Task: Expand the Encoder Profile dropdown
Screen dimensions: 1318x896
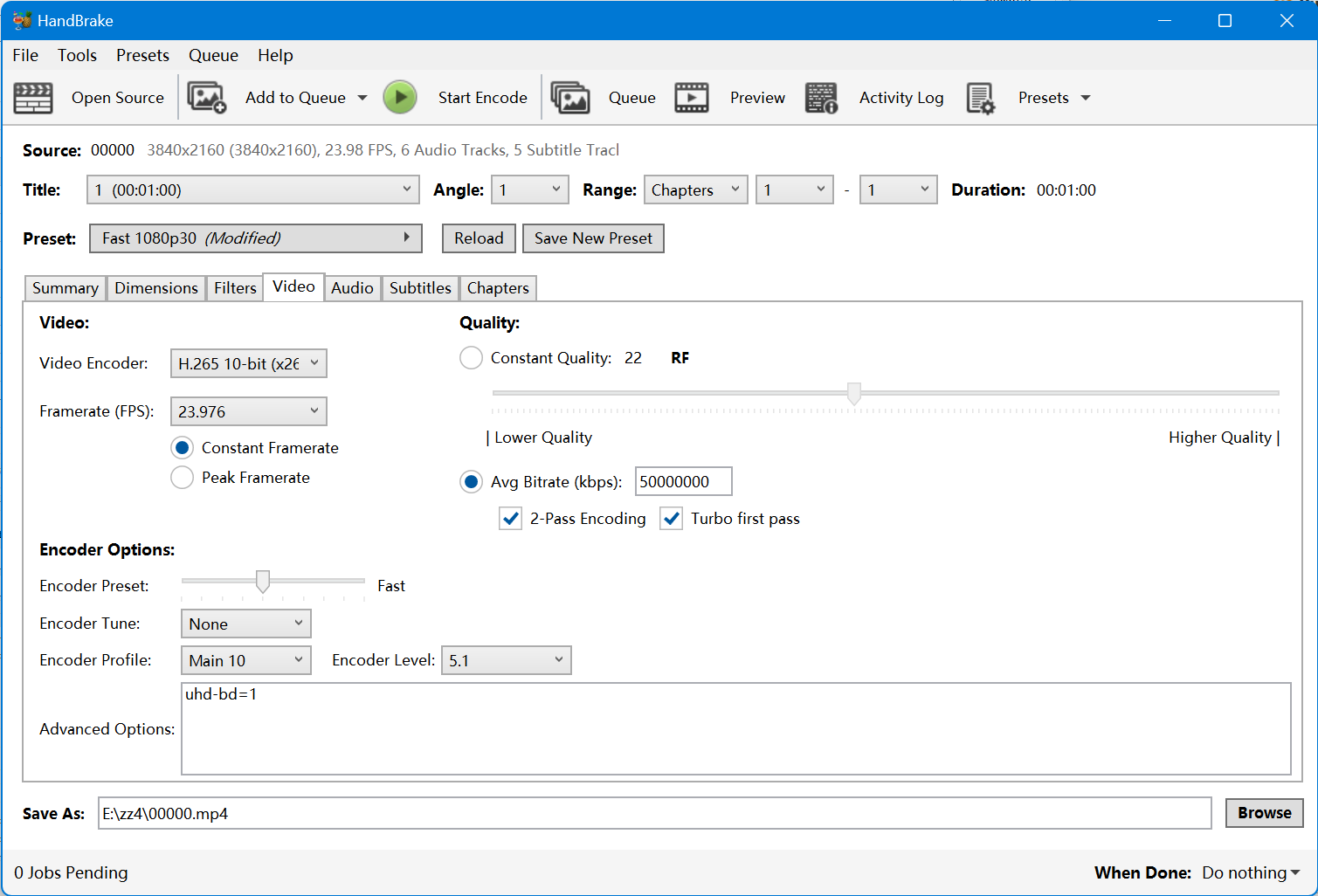Action: point(246,660)
